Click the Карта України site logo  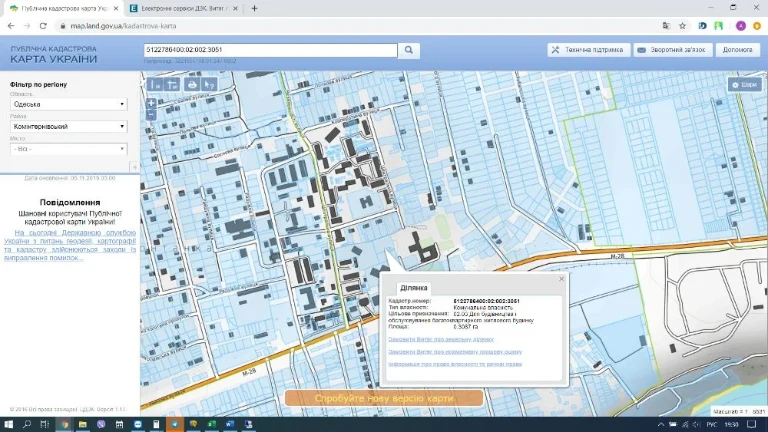pyautogui.click(x=54, y=54)
